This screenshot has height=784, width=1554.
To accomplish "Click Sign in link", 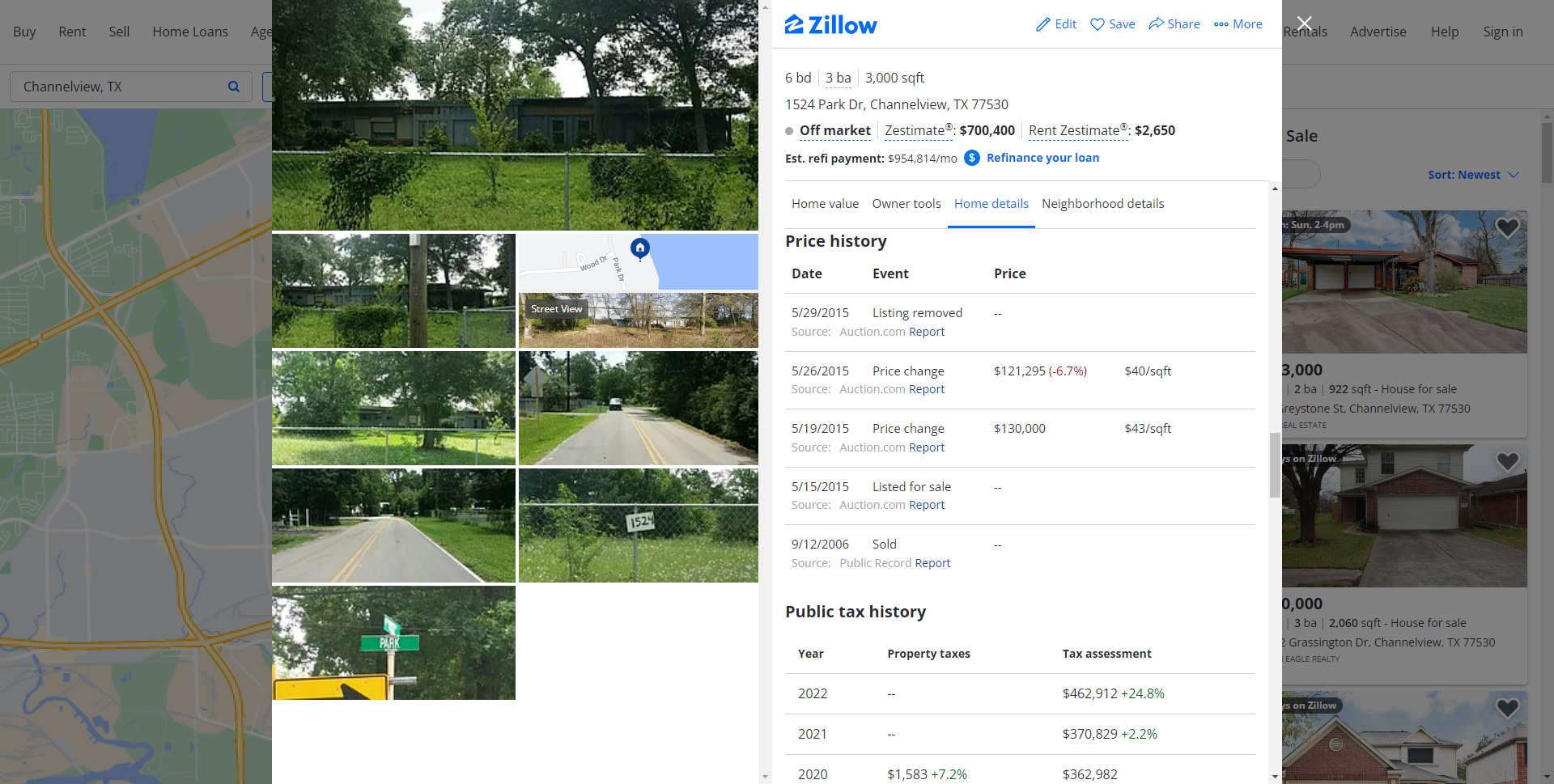I will pyautogui.click(x=1502, y=32).
